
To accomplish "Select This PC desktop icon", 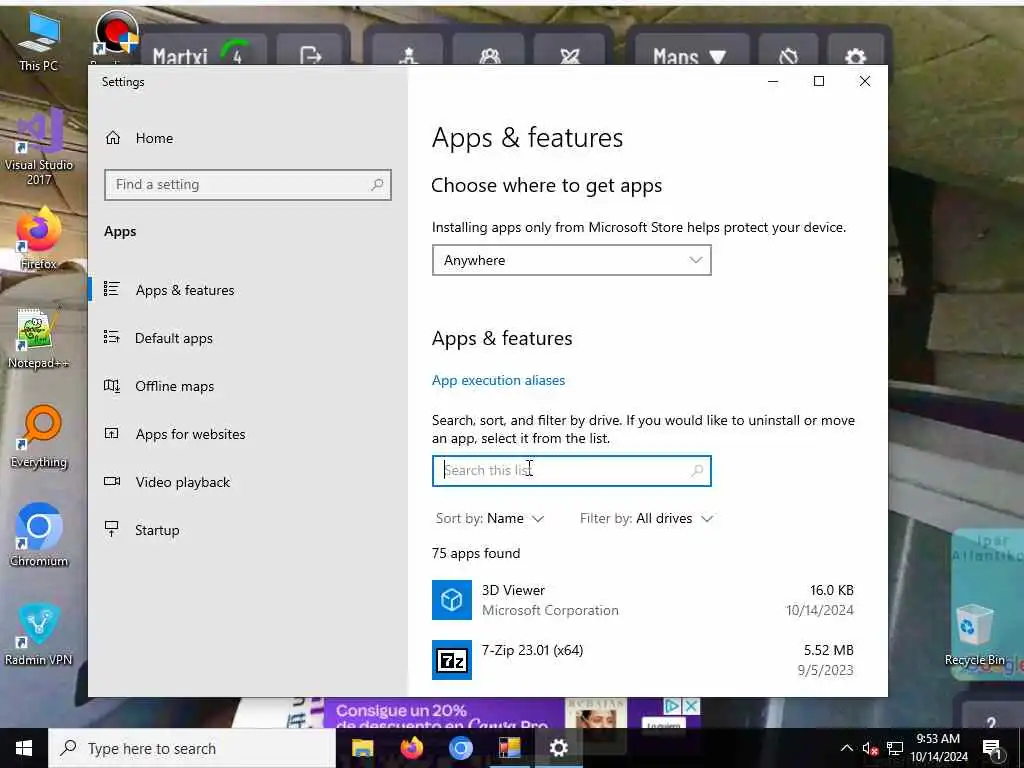I will tap(39, 42).
